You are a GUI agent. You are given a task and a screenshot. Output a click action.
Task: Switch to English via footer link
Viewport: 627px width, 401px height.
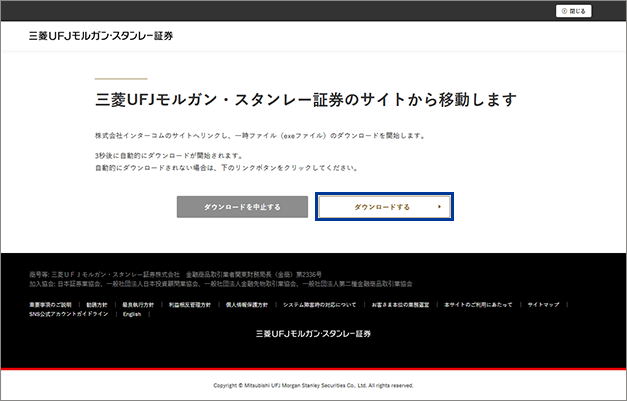point(132,314)
